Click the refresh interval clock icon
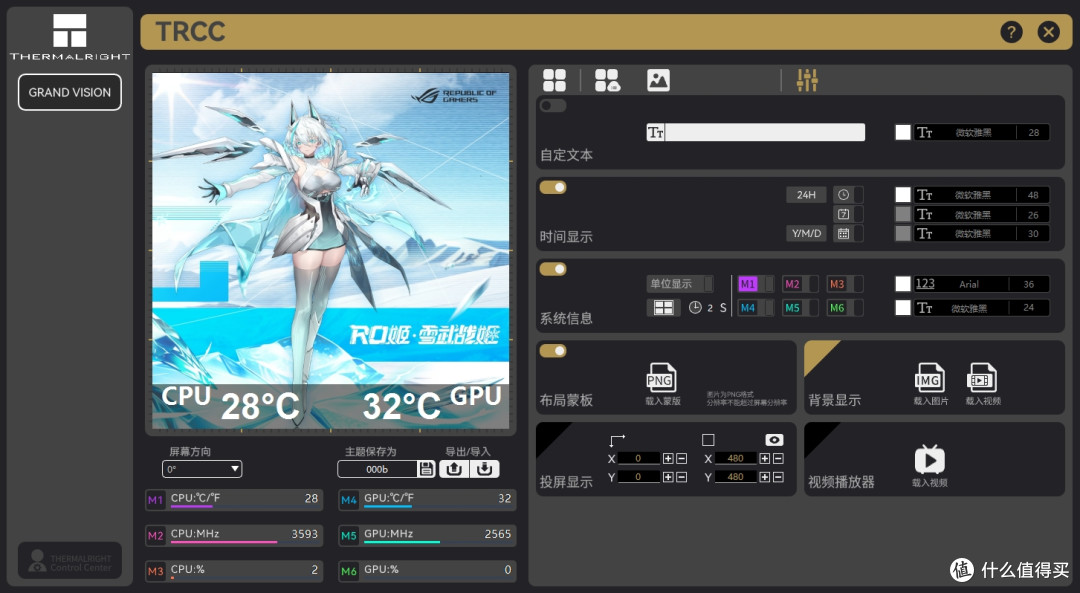The height and width of the screenshot is (593, 1080). point(695,308)
